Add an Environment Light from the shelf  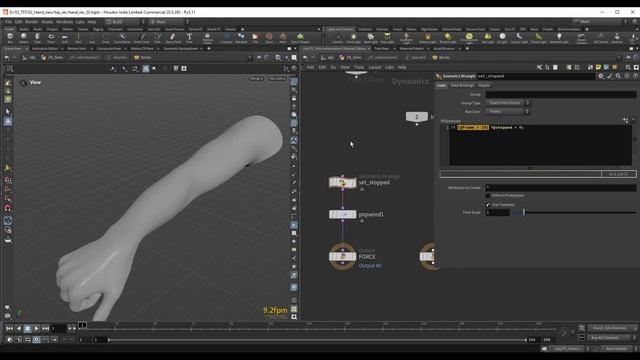click(x=469, y=38)
